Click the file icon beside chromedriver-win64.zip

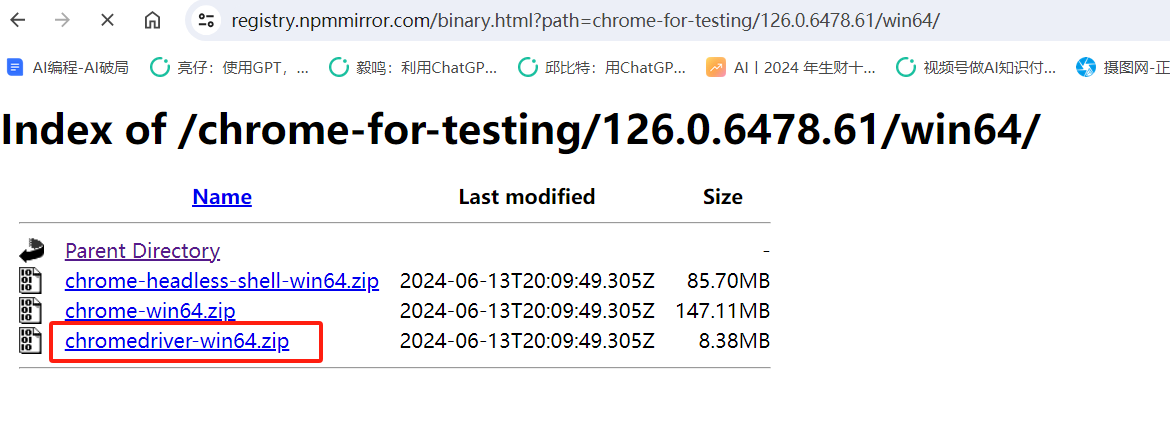pos(30,340)
